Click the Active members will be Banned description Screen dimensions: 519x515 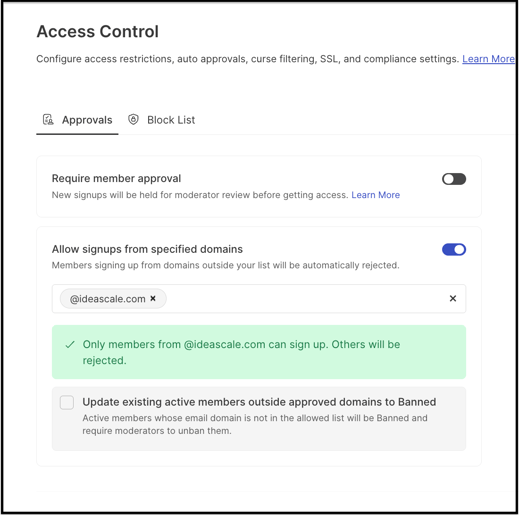tap(255, 424)
